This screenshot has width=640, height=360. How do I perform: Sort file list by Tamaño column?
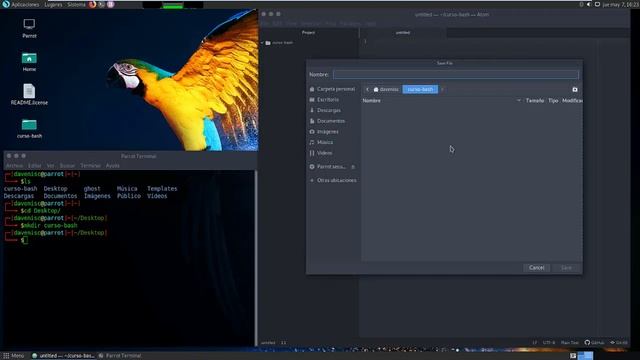coord(535,100)
